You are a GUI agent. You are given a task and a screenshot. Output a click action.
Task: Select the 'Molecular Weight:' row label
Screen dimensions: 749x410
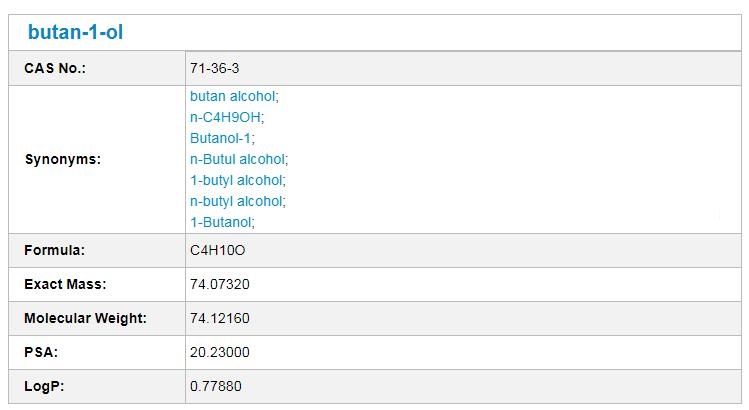(x=85, y=318)
